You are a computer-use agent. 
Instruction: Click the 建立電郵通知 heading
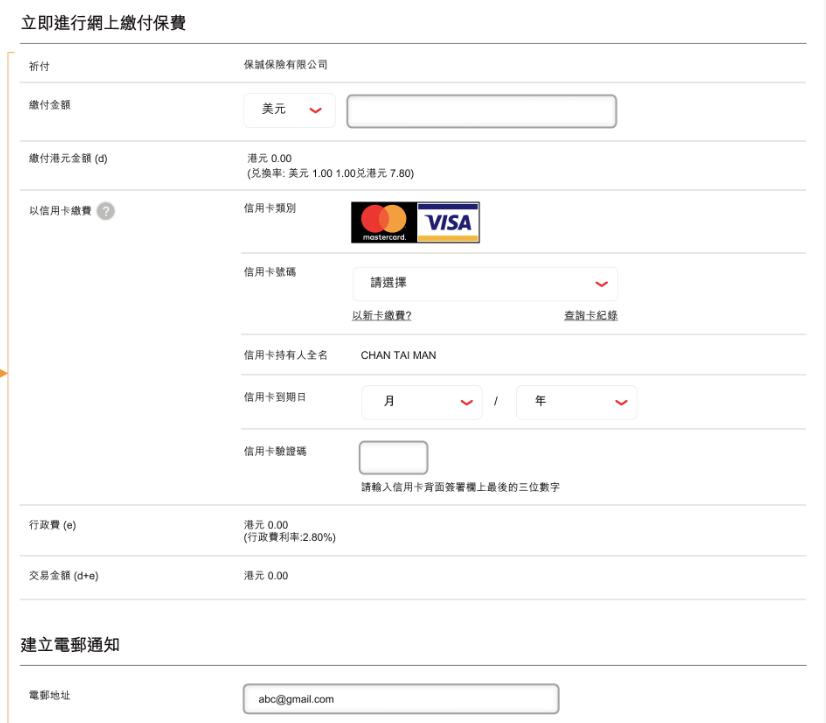tap(70, 644)
